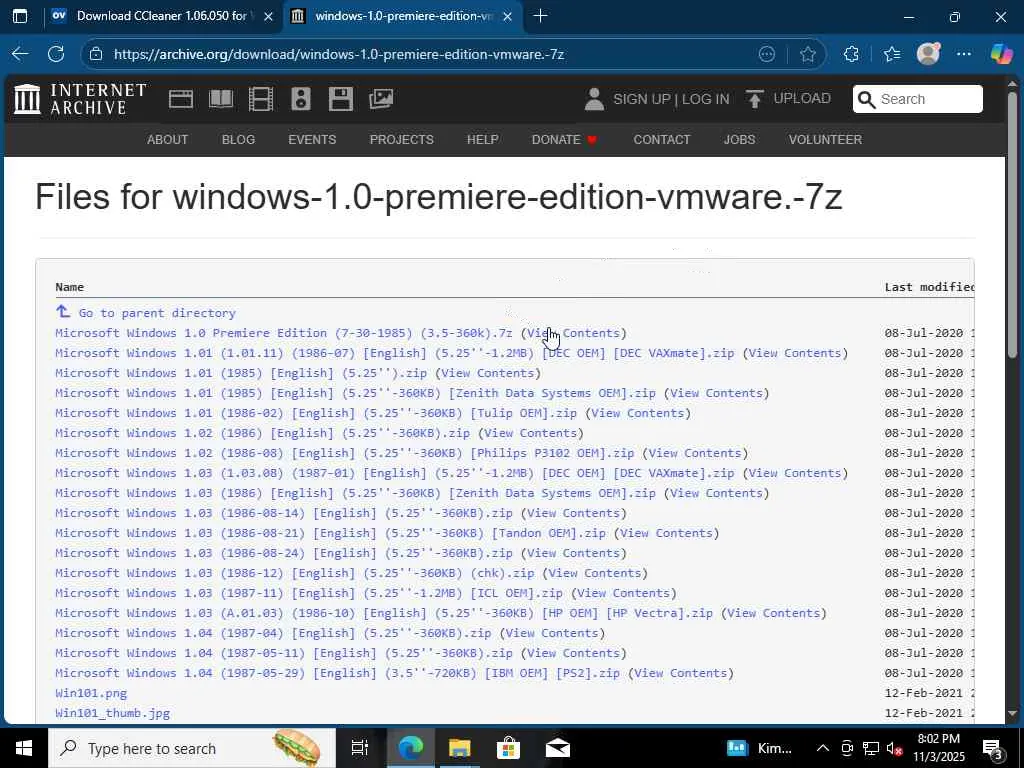Click the SIGN UP link

click(641, 99)
